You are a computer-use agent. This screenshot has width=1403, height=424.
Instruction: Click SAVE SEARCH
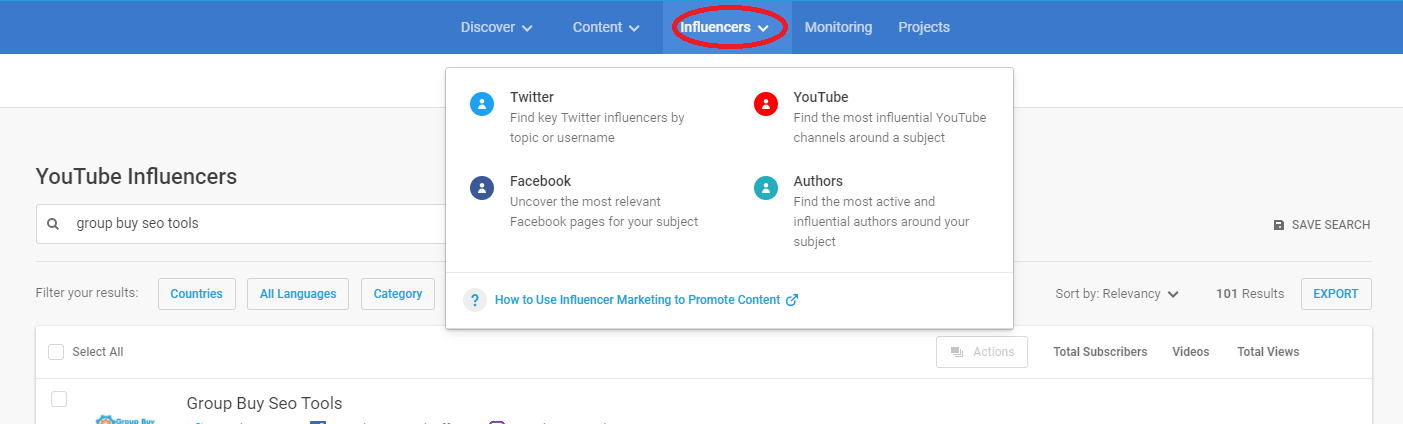[1322, 225]
